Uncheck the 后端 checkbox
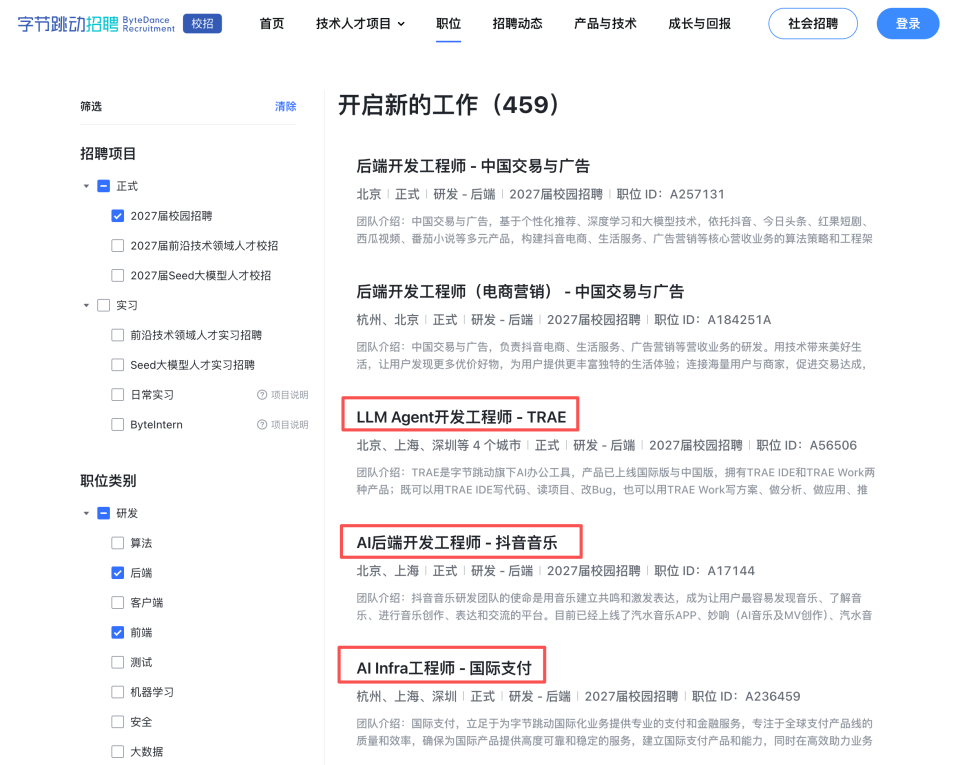Viewport: 960px width, 765px height. [118, 573]
